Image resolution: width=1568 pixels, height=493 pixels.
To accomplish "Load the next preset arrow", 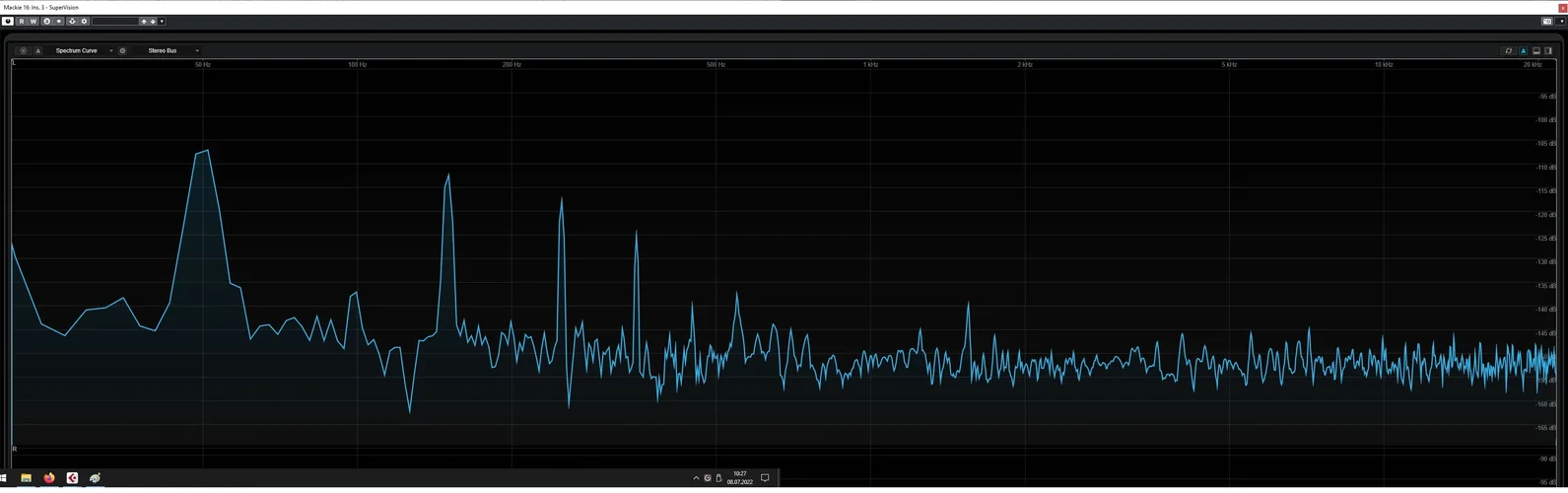I will click(153, 21).
